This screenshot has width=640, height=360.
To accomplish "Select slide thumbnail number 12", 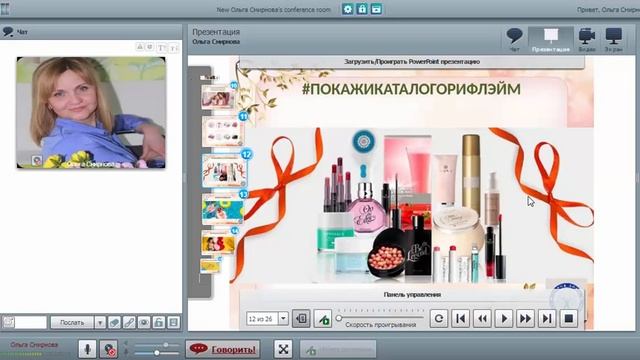I will coord(224,171).
